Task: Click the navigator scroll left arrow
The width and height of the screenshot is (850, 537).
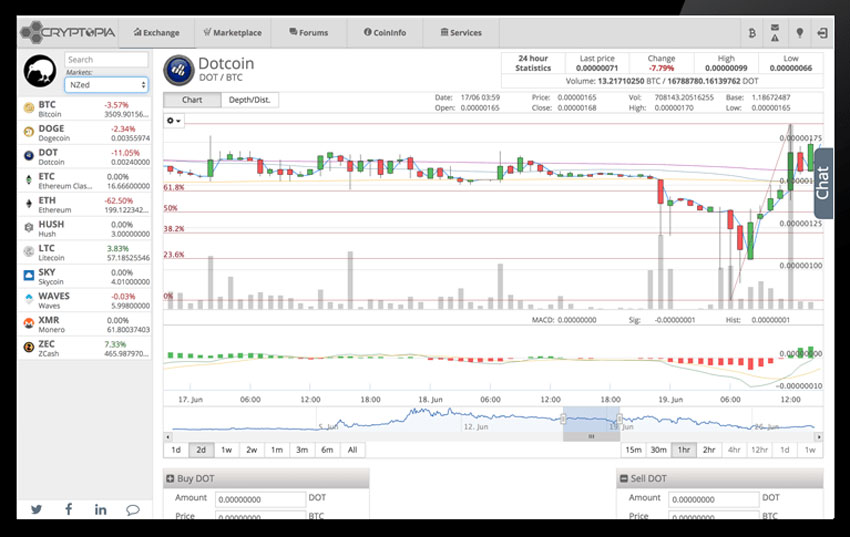Action: pos(168,436)
